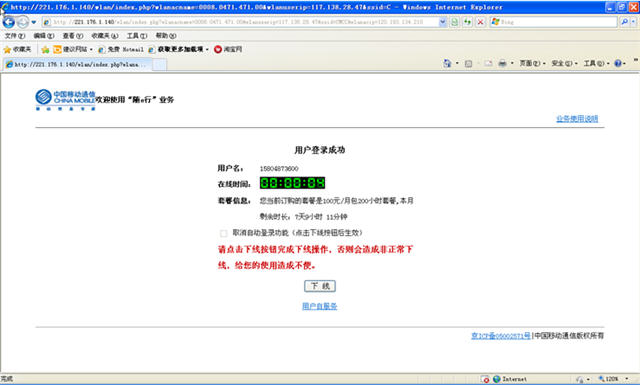The width and height of the screenshot is (640, 385).
Task: Click the Read Mail envelope icon
Action: pyautogui.click(x=488, y=63)
